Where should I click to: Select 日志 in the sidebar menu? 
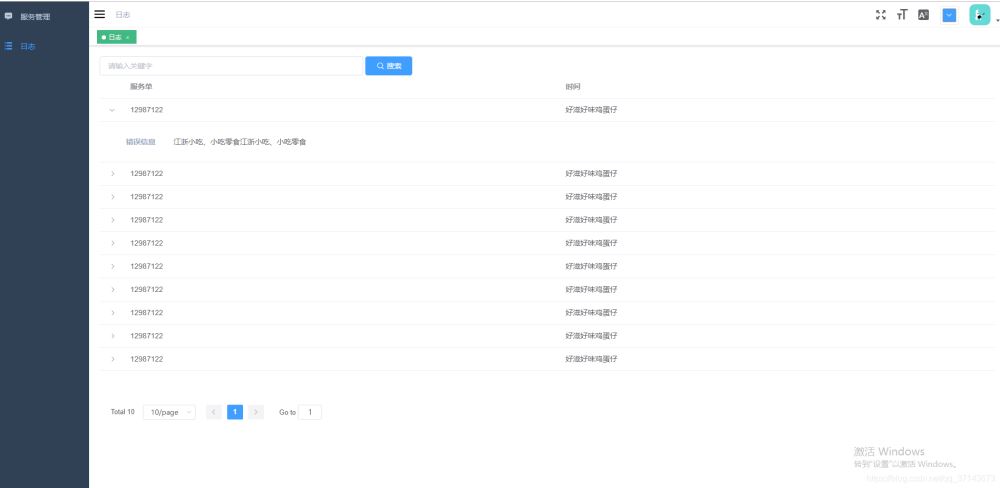point(27,46)
